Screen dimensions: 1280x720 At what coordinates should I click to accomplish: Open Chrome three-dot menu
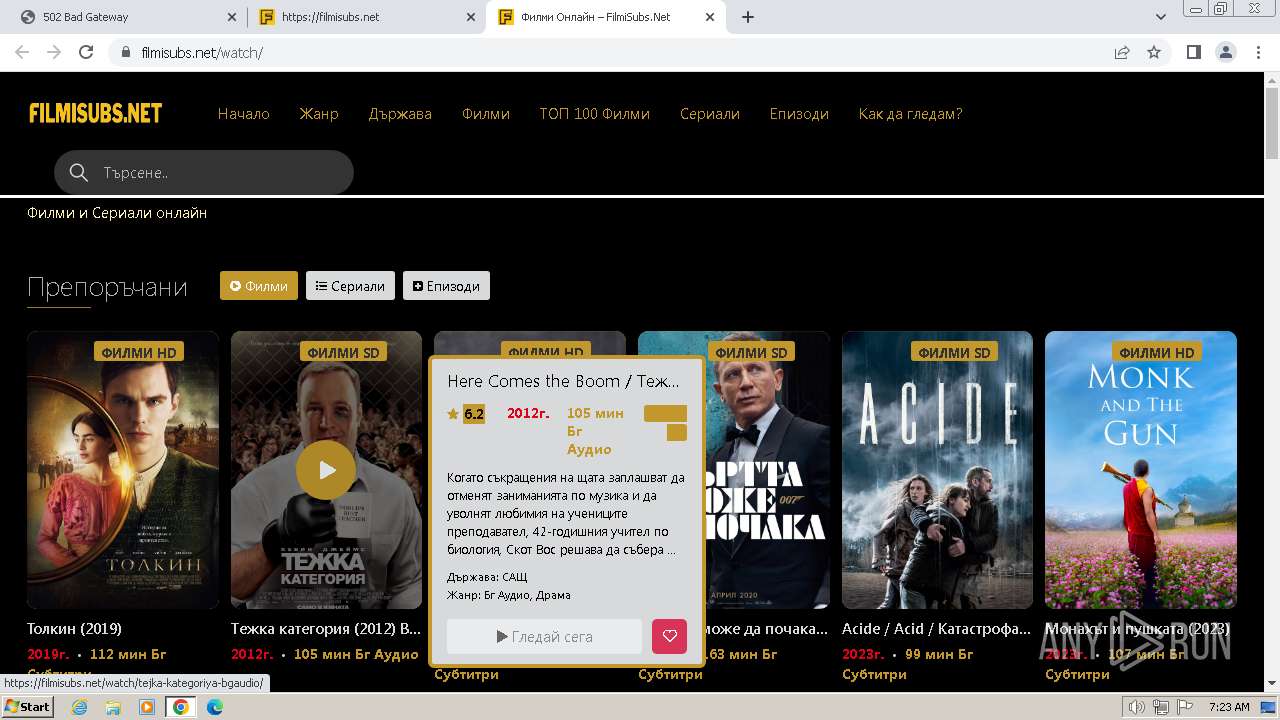tap(1256, 52)
